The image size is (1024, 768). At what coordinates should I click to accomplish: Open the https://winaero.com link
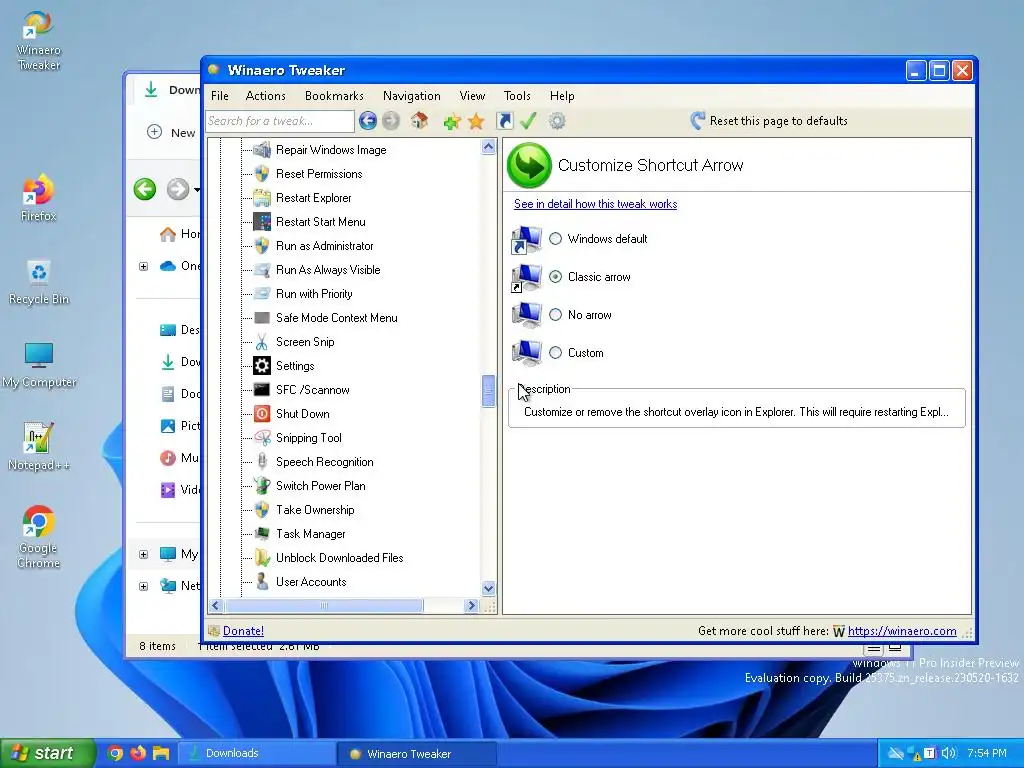coord(902,631)
